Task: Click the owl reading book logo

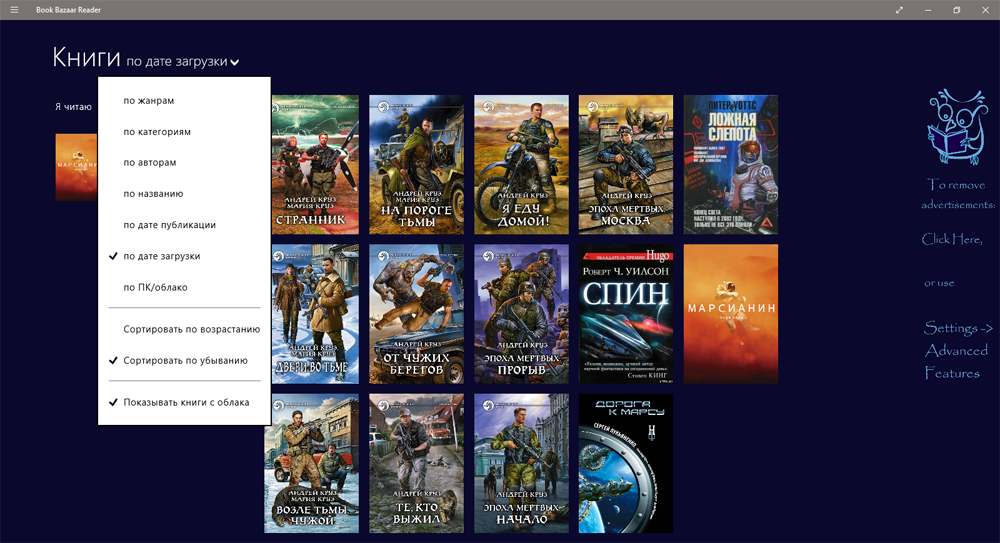Action: (x=957, y=128)
